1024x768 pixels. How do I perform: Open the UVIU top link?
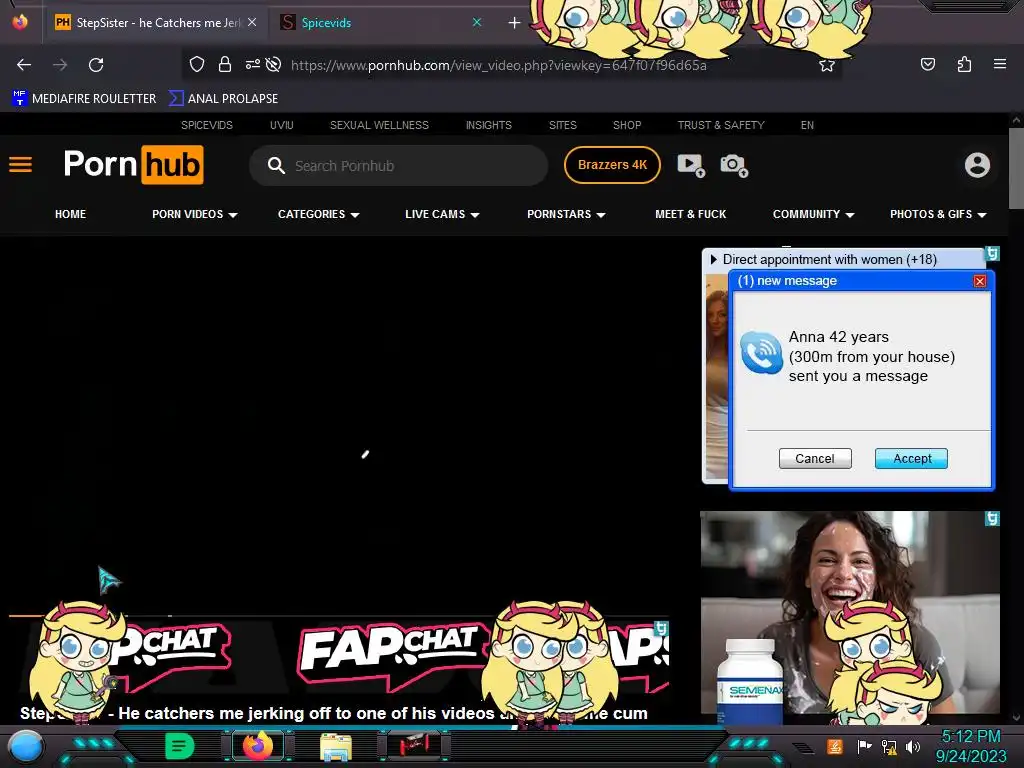281,125
